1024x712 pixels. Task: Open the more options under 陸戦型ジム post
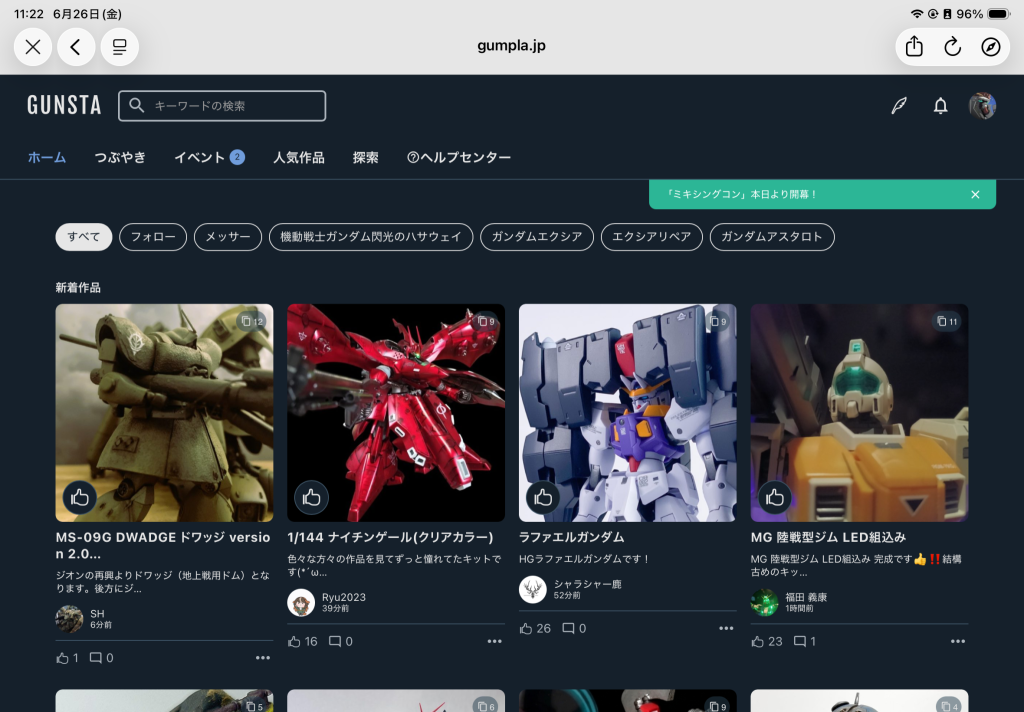[958, 642]
